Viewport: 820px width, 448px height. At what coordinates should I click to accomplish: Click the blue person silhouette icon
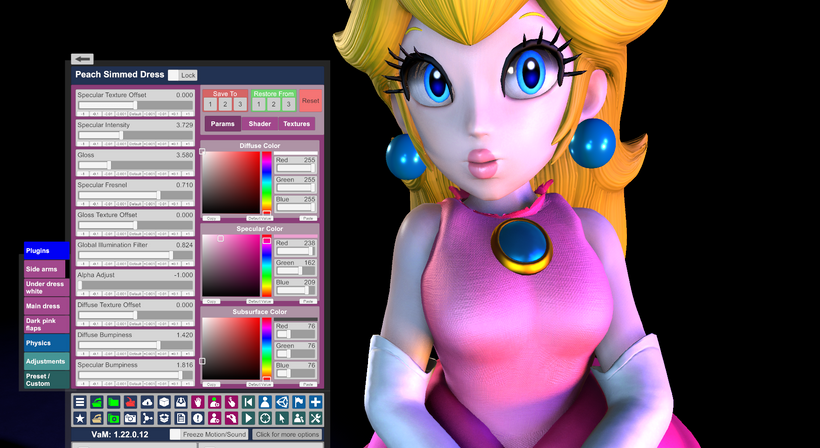265,402
